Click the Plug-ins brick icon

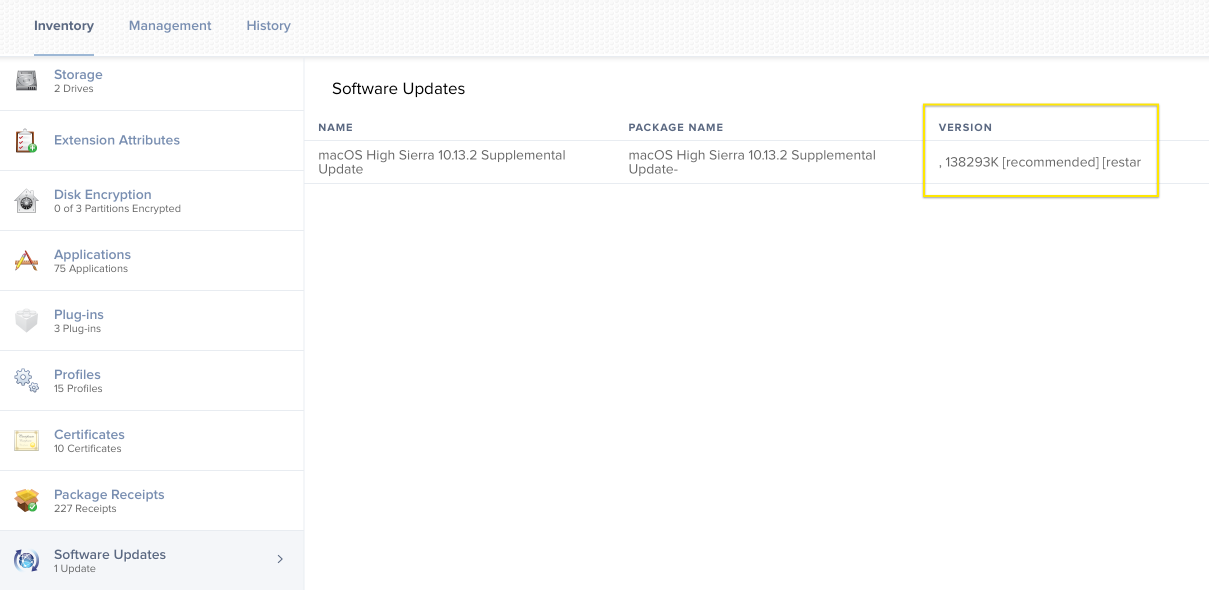27,321
